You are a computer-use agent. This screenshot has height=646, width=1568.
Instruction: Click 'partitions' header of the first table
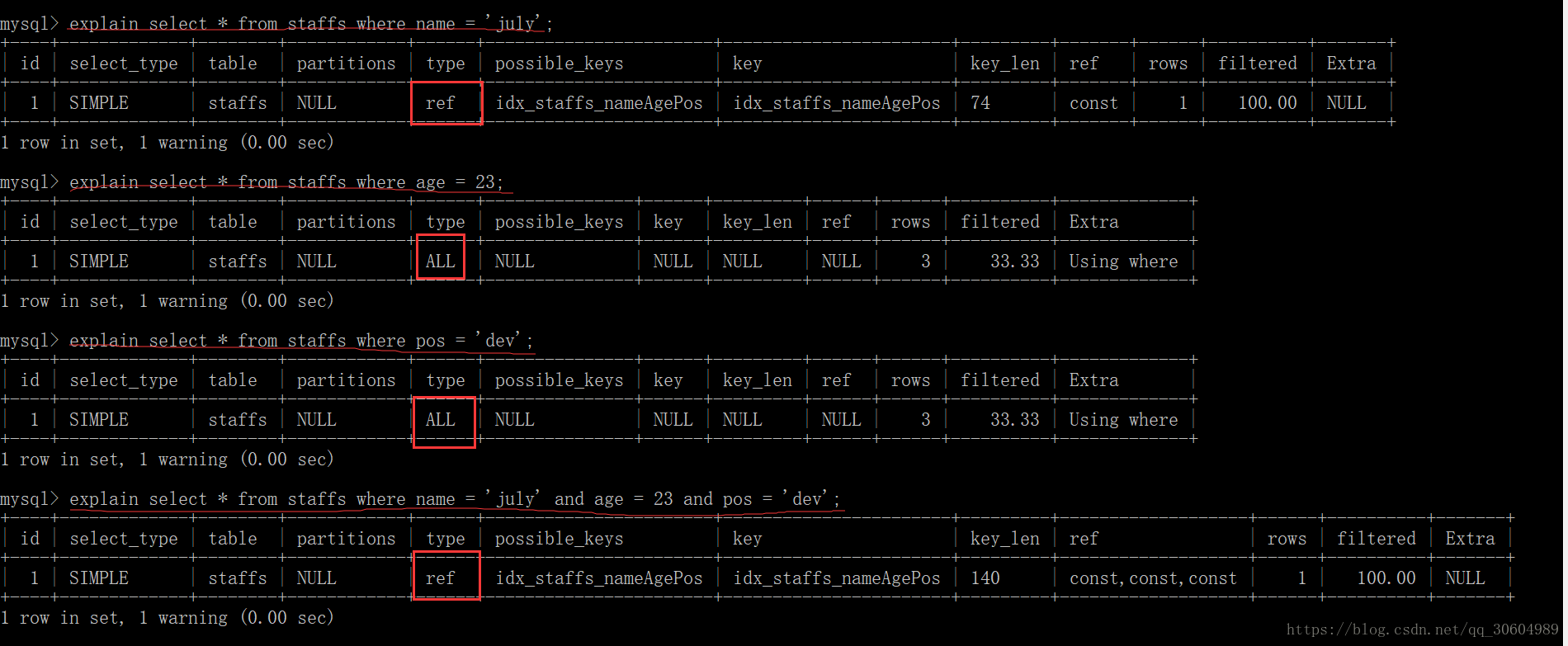346,63
